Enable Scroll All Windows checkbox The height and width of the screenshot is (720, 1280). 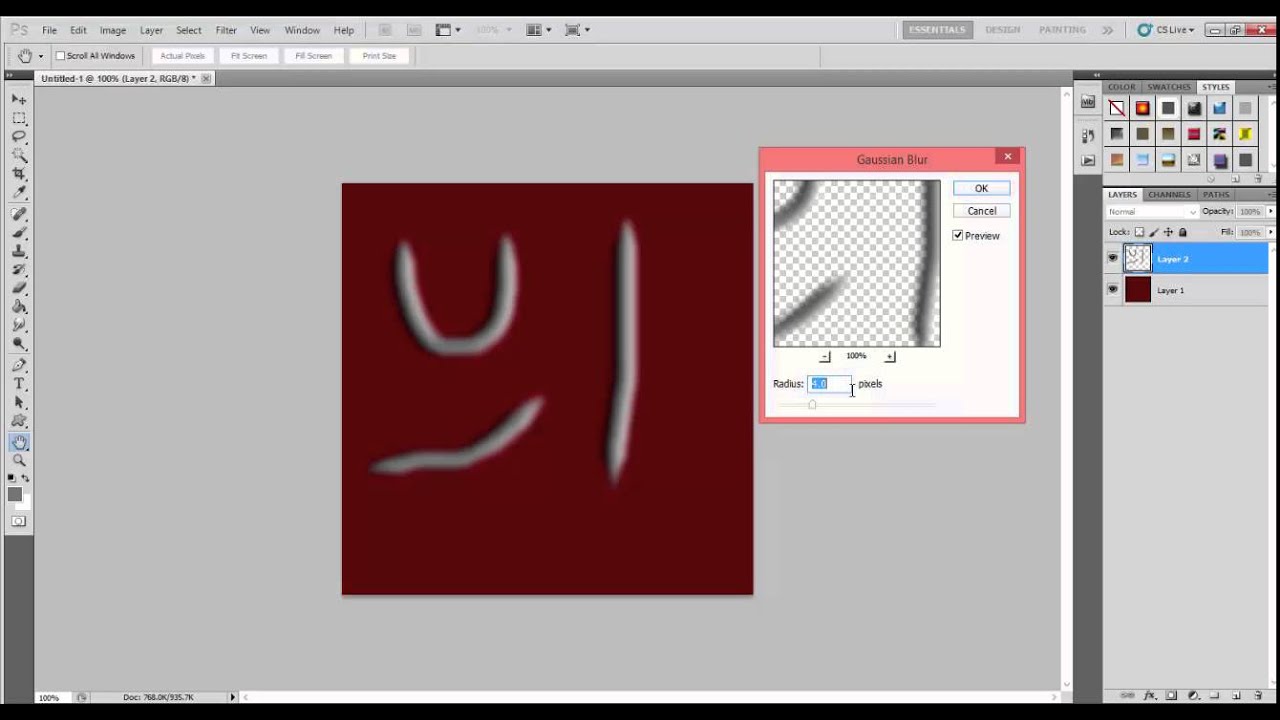tap(60, 56)
